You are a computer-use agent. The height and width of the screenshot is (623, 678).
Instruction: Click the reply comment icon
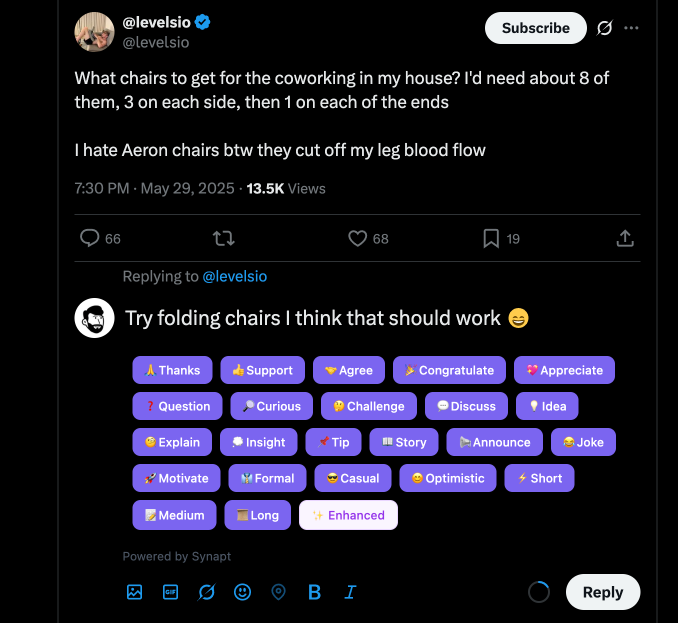point(90,238)
